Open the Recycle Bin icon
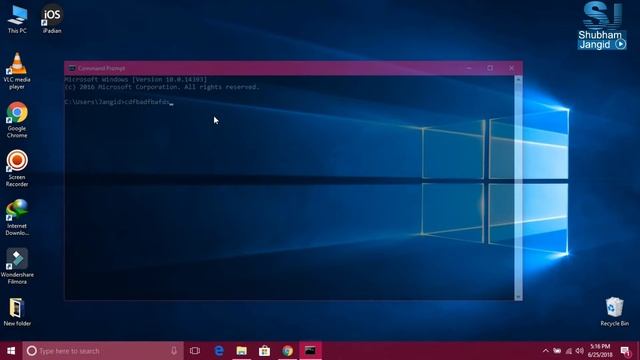This screenshot has width=640, height=360. (x=614, y=312)
